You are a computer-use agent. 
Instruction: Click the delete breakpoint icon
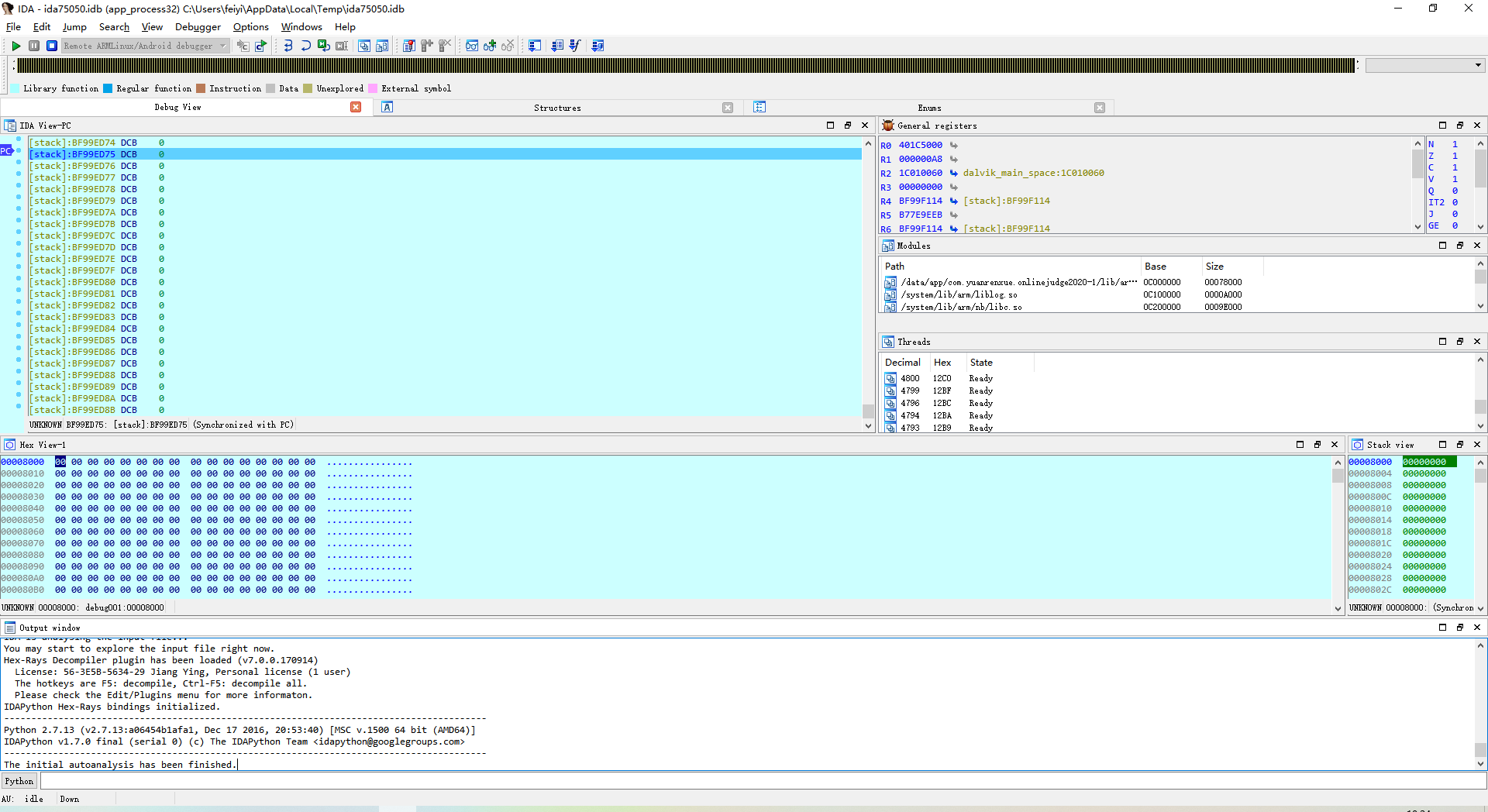pyautogui.click(x=445, y=46)
